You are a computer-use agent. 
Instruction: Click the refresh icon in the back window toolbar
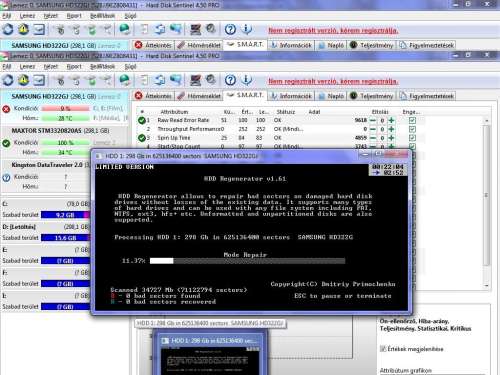8,29
